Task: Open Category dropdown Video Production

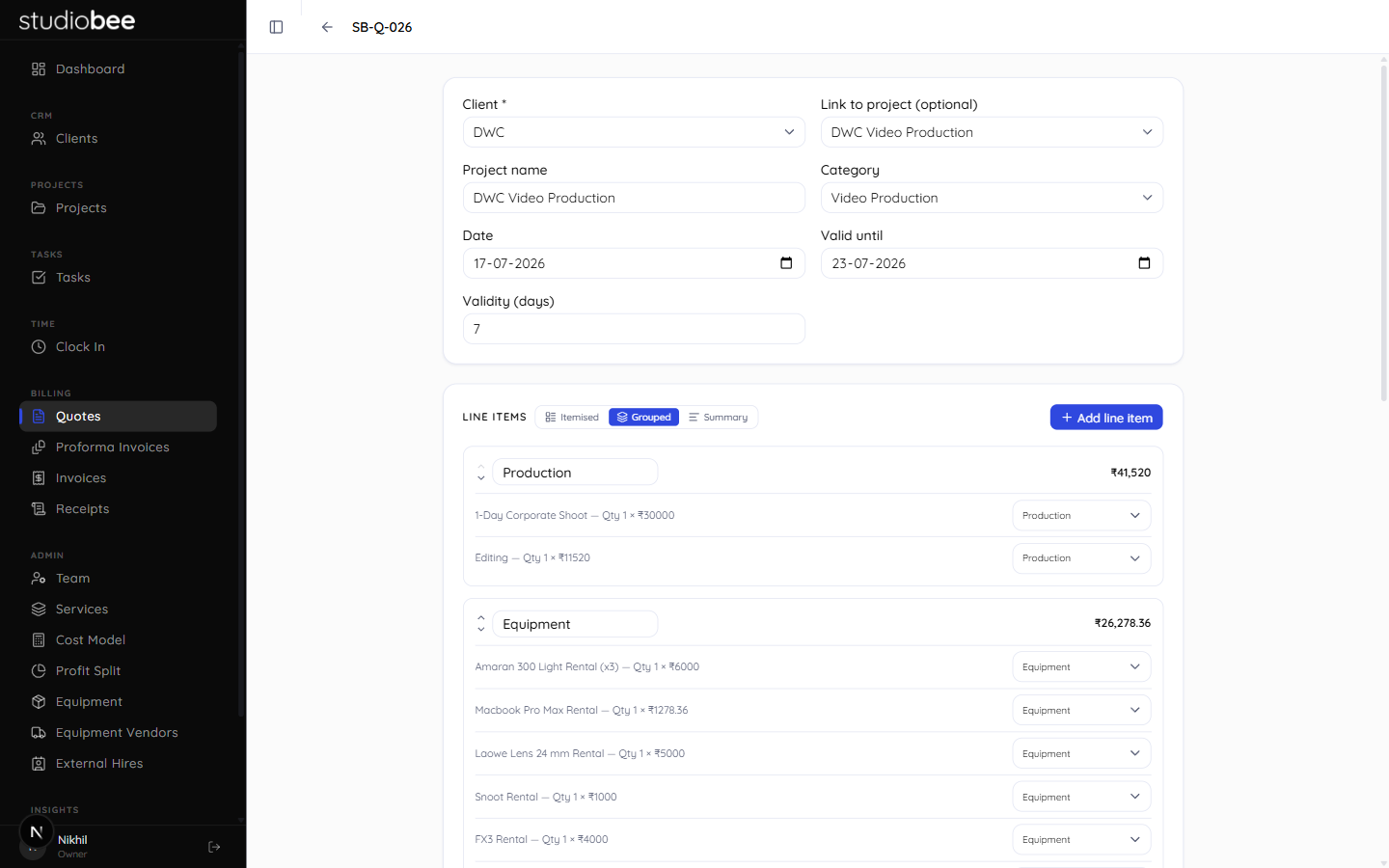Action: tap(992, 198)
